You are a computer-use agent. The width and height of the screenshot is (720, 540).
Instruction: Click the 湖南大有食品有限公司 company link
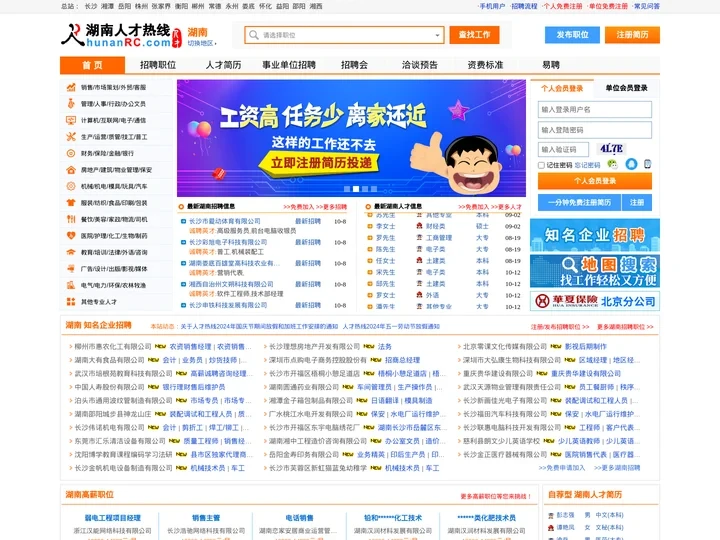coord(109,360)
